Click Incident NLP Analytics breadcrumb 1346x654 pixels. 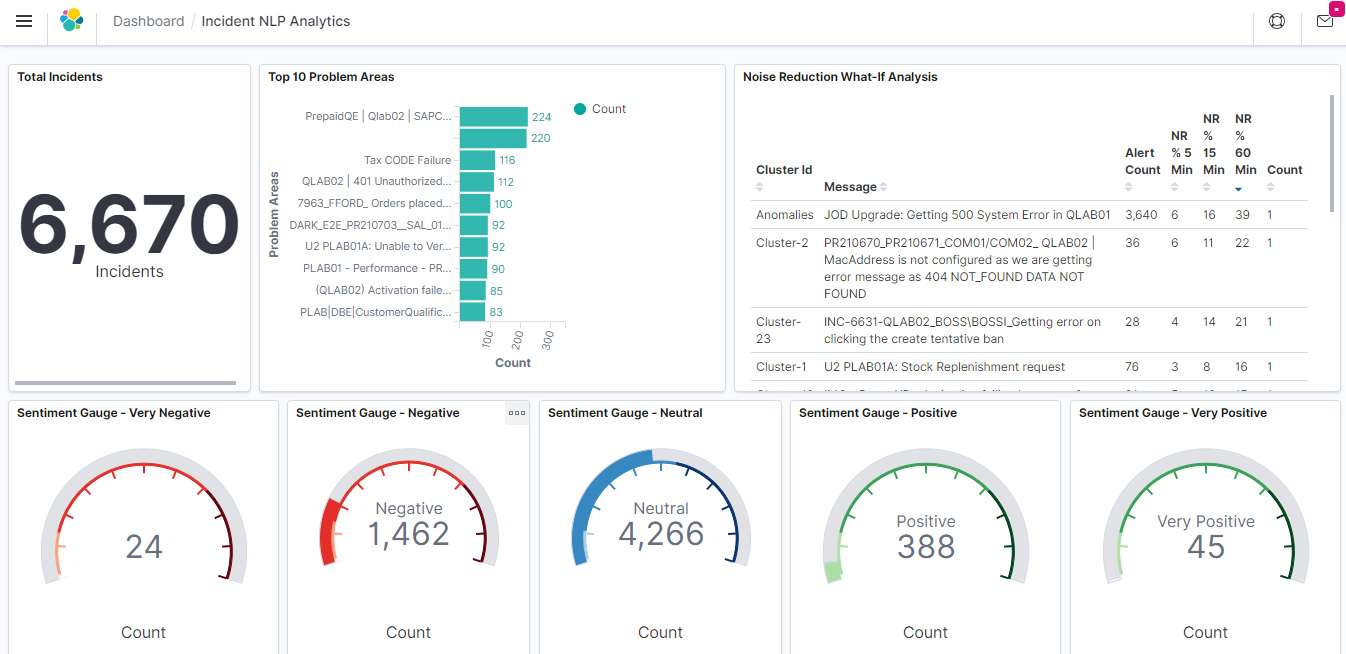tap(276, 21)
